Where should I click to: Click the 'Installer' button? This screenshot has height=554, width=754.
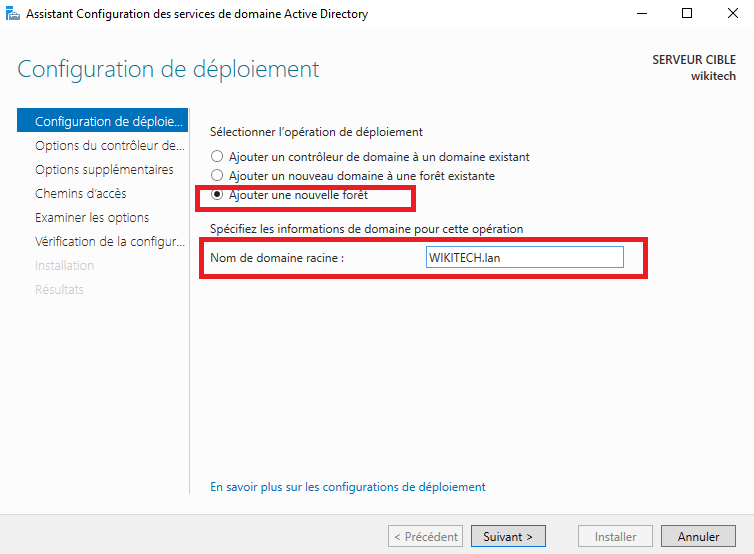coord(616,537)
